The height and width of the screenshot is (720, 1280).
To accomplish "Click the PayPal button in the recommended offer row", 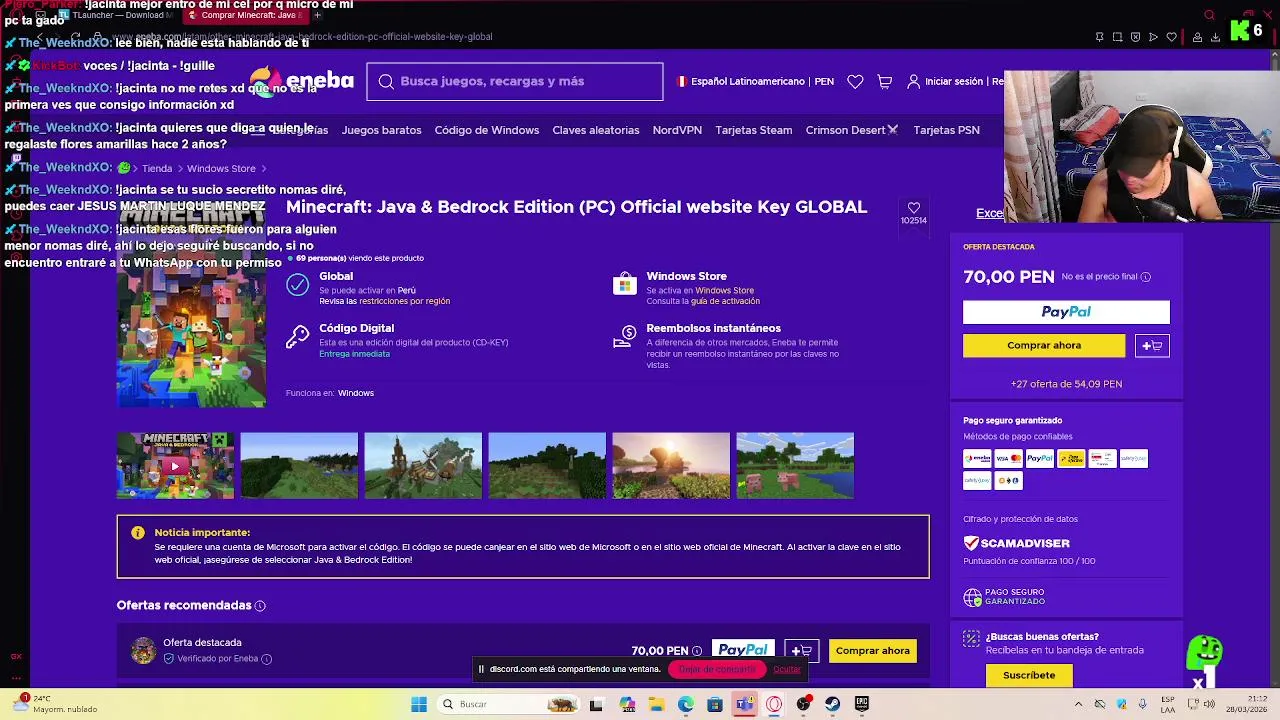I will (743, 651).
